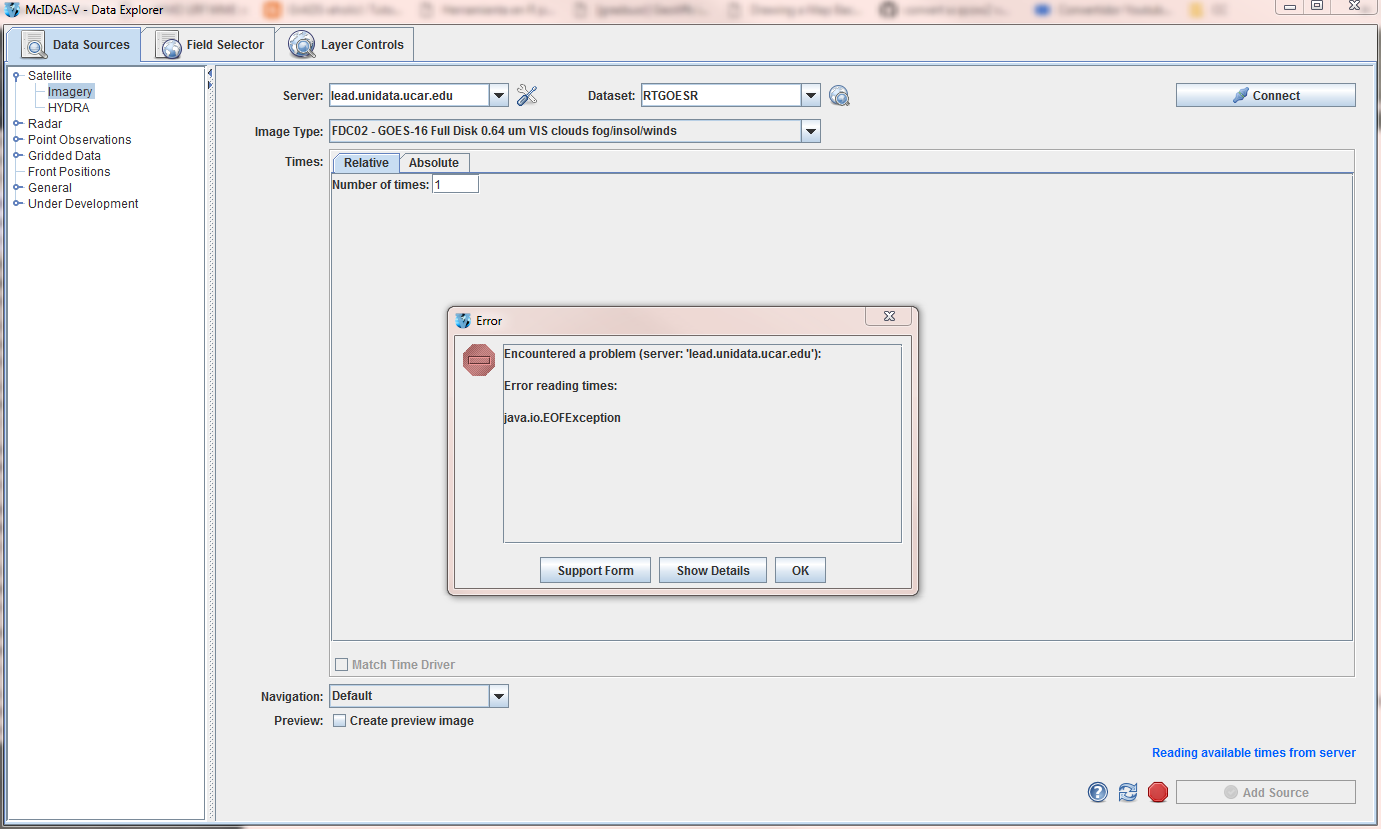Click the dataset magnifier icon next to RTGOESR
Image resolution: width=1381 pixels, height=829 pixels.
[839, 96]
